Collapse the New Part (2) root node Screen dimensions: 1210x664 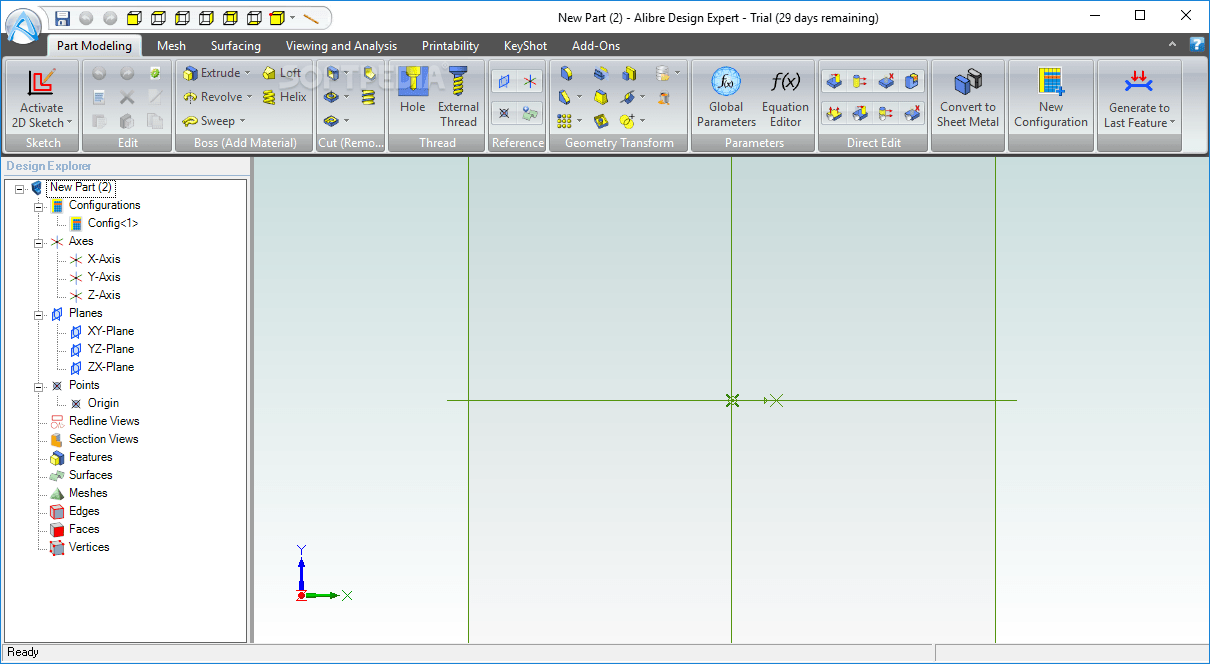[x=20, y=188]
